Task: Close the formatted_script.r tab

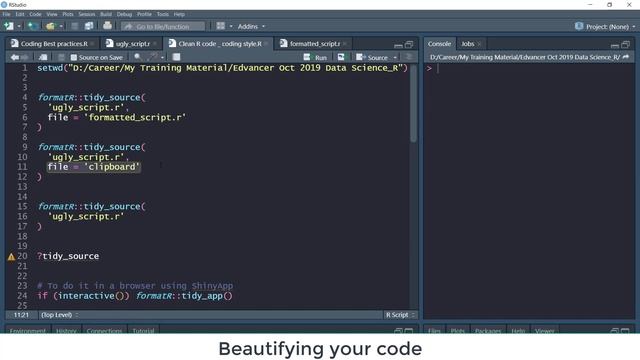Action: [x=345, y=44]
